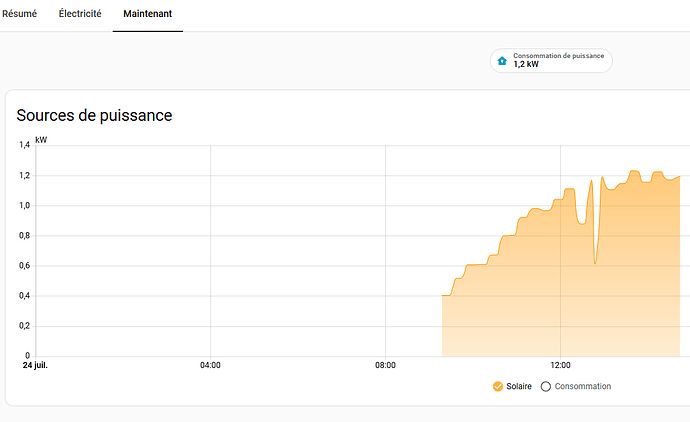Screen dimensions: 690x422
Task: Switch to the Électricité tab
Action: 80,14
